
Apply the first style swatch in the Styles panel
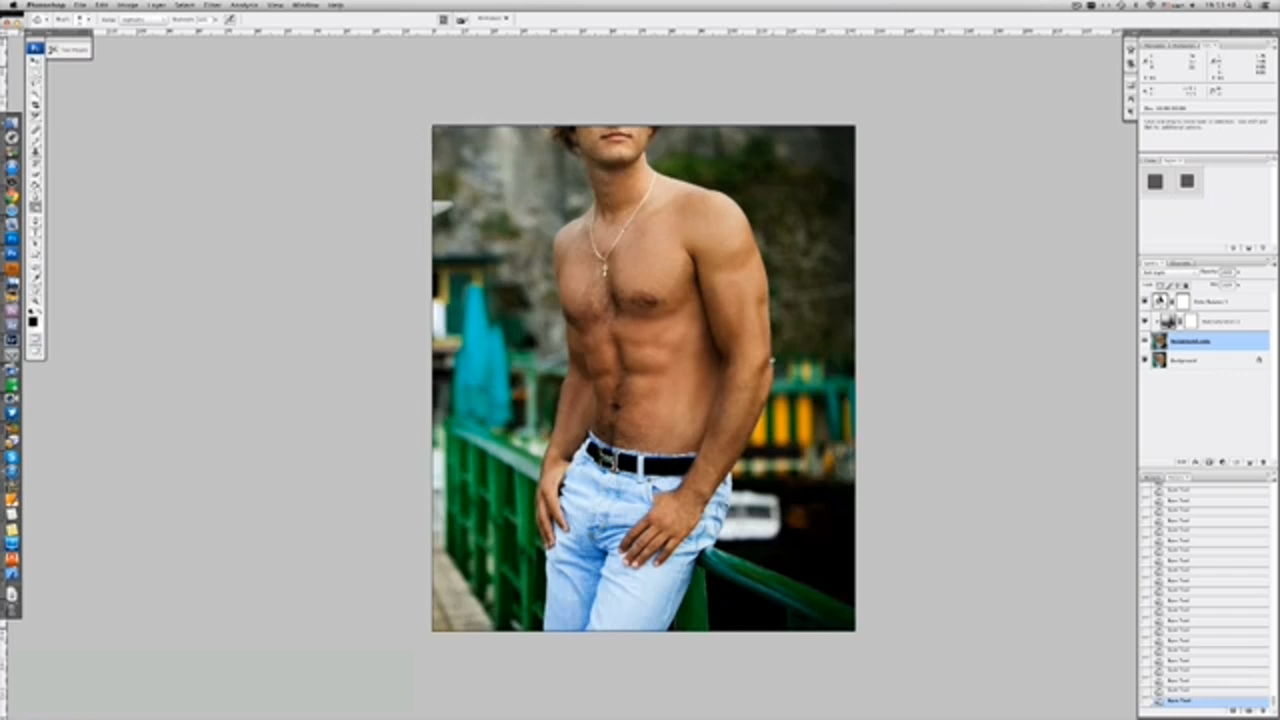coord(1155,181)
